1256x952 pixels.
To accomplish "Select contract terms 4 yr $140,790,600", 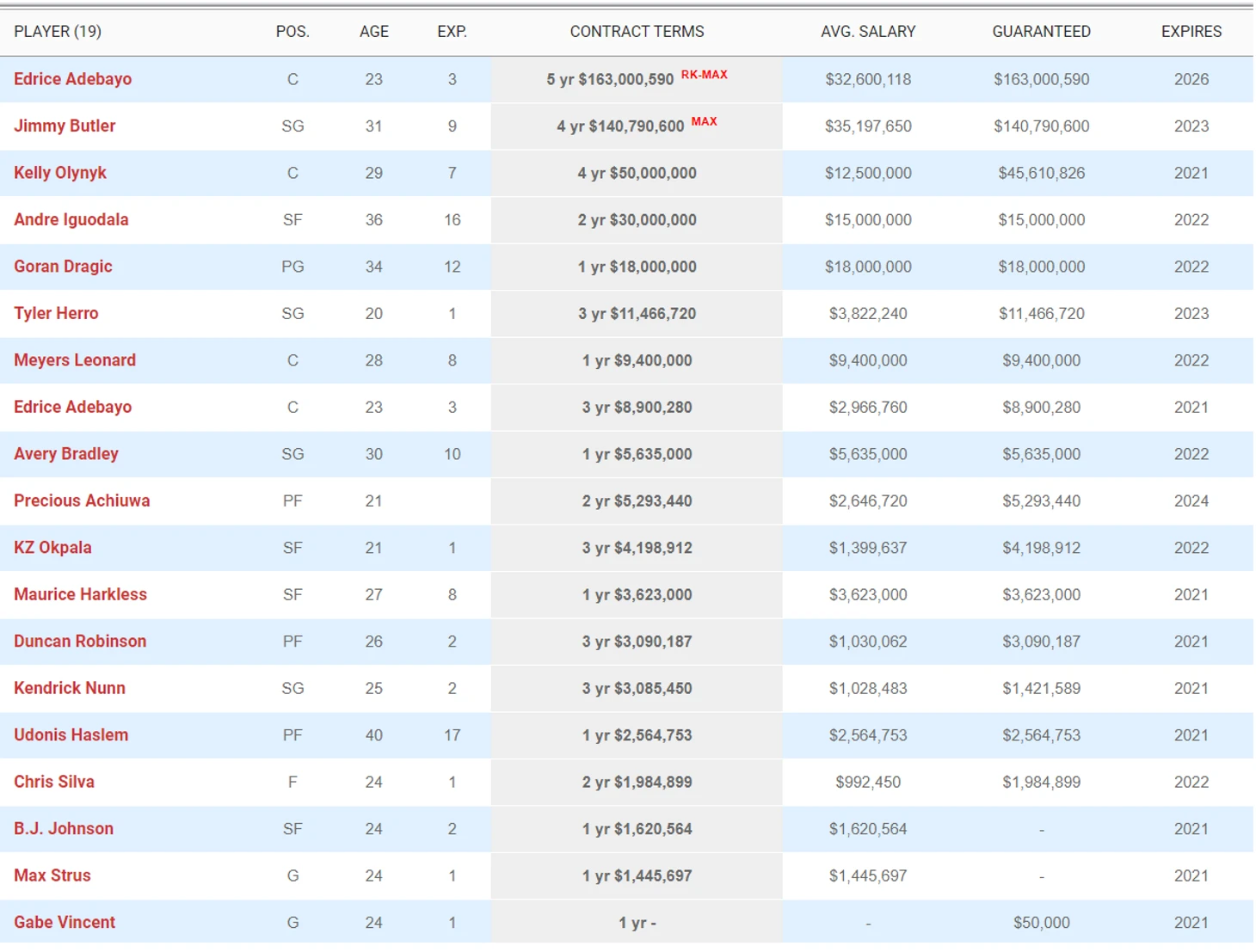I will [620, 126].
